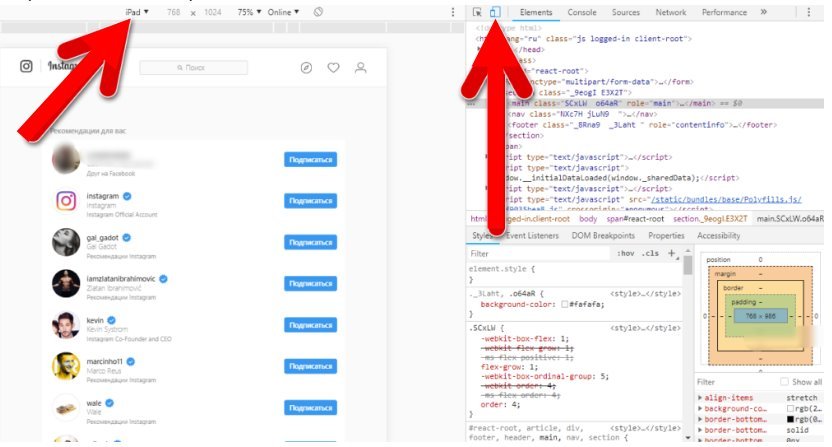This screenshot has height=447, width=832.
Task: Click the verified badge beside instagram
Action: click(127, 196)
